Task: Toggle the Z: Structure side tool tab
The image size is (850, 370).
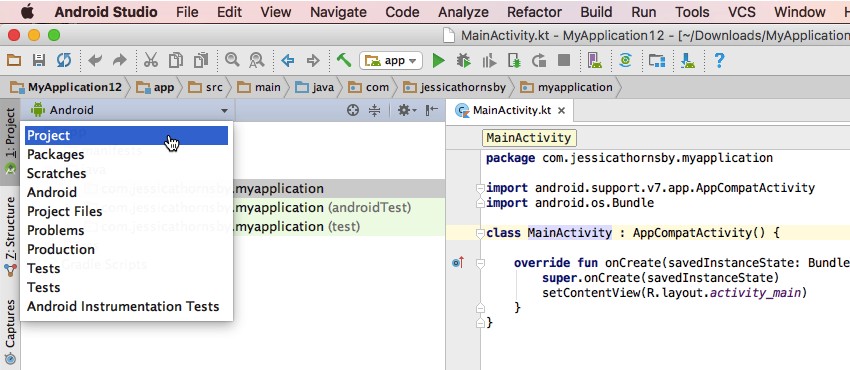Action: pyautogui.click(x=10, y=236)
